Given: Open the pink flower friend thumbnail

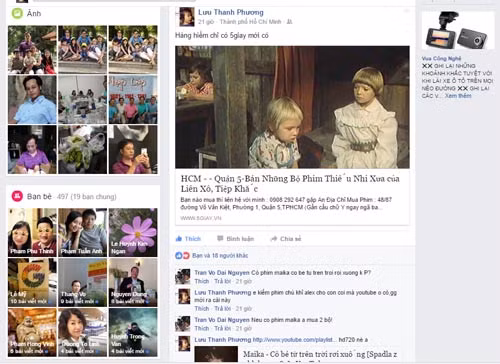Looking at the screenshot, I should pyautogui.click(x=133, y=232).
